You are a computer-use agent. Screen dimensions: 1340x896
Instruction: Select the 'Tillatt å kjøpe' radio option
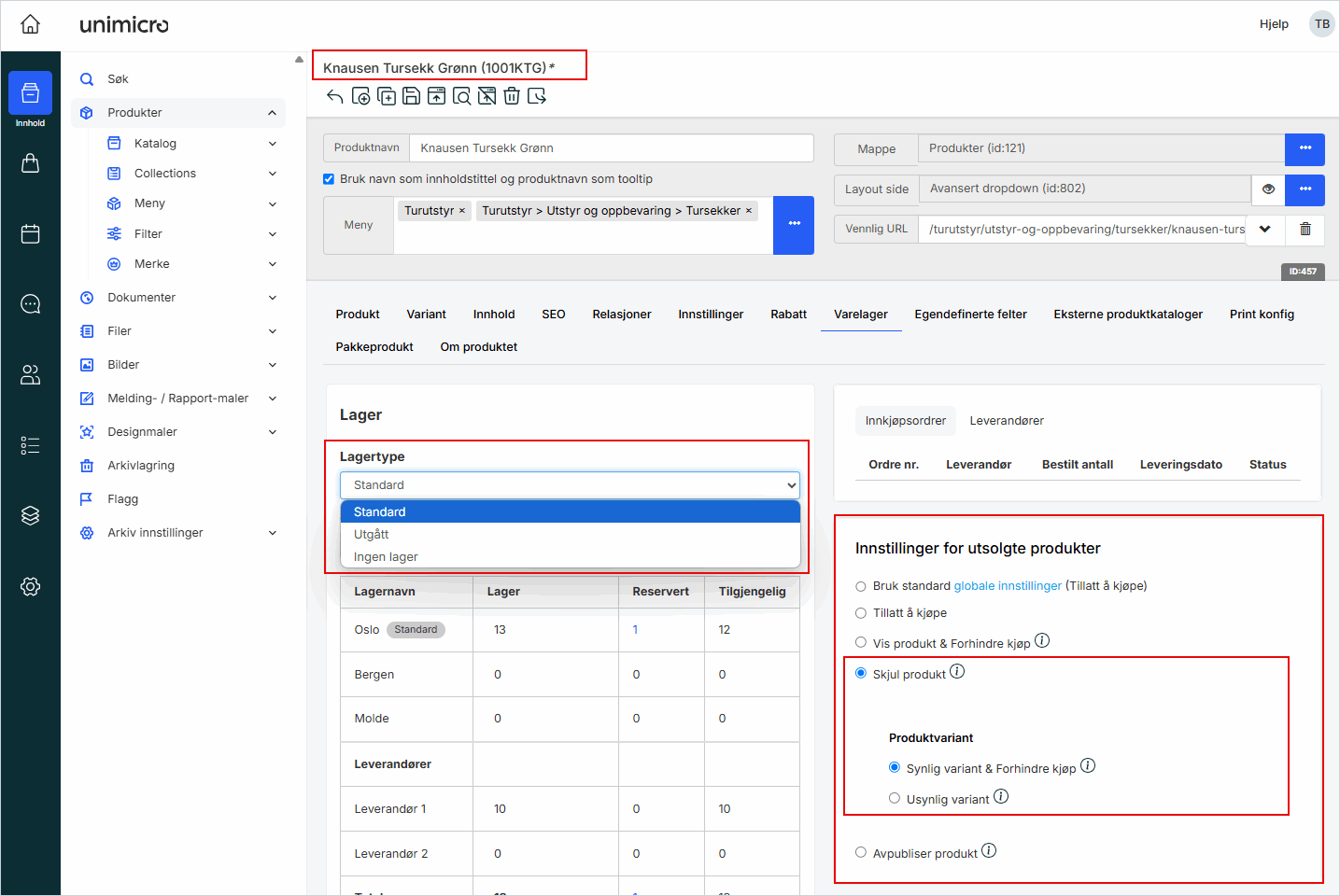(861, 613)
